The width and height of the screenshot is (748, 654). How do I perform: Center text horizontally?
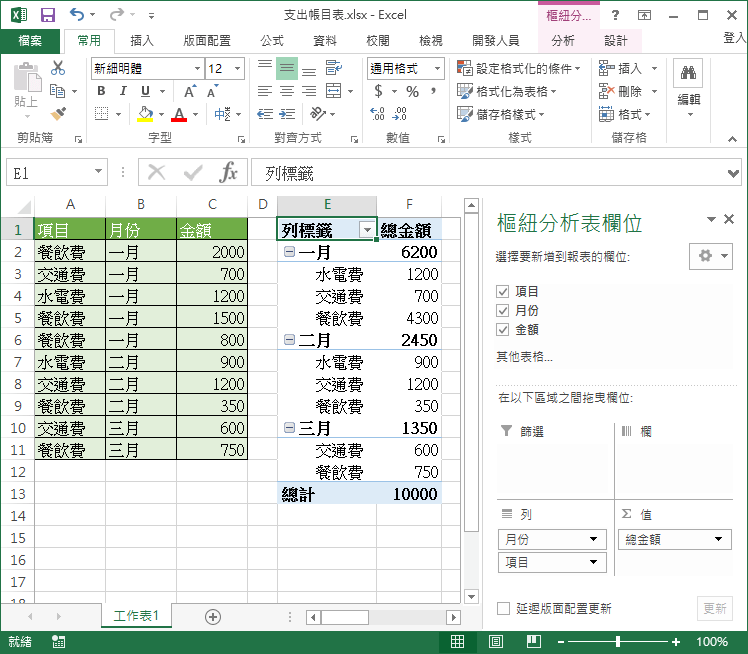click(x=287, y=91)
